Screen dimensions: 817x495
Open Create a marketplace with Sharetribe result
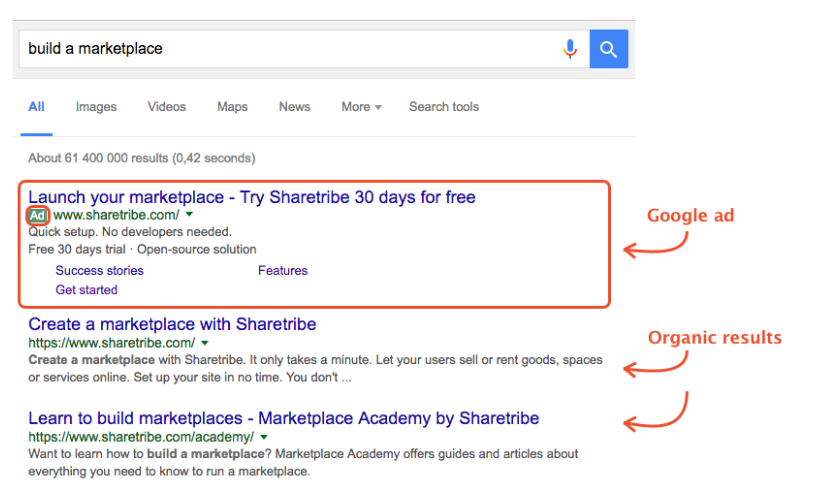[172, 324]
